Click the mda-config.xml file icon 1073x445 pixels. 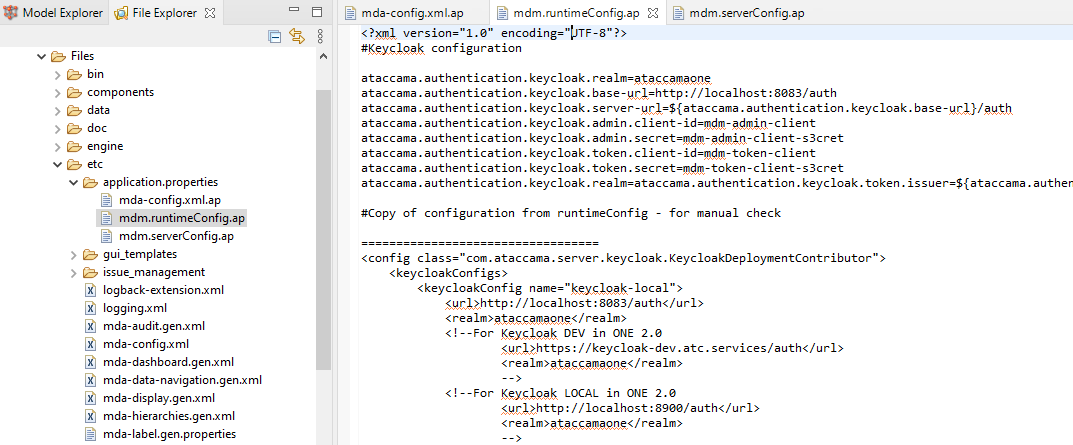[91, 344]
